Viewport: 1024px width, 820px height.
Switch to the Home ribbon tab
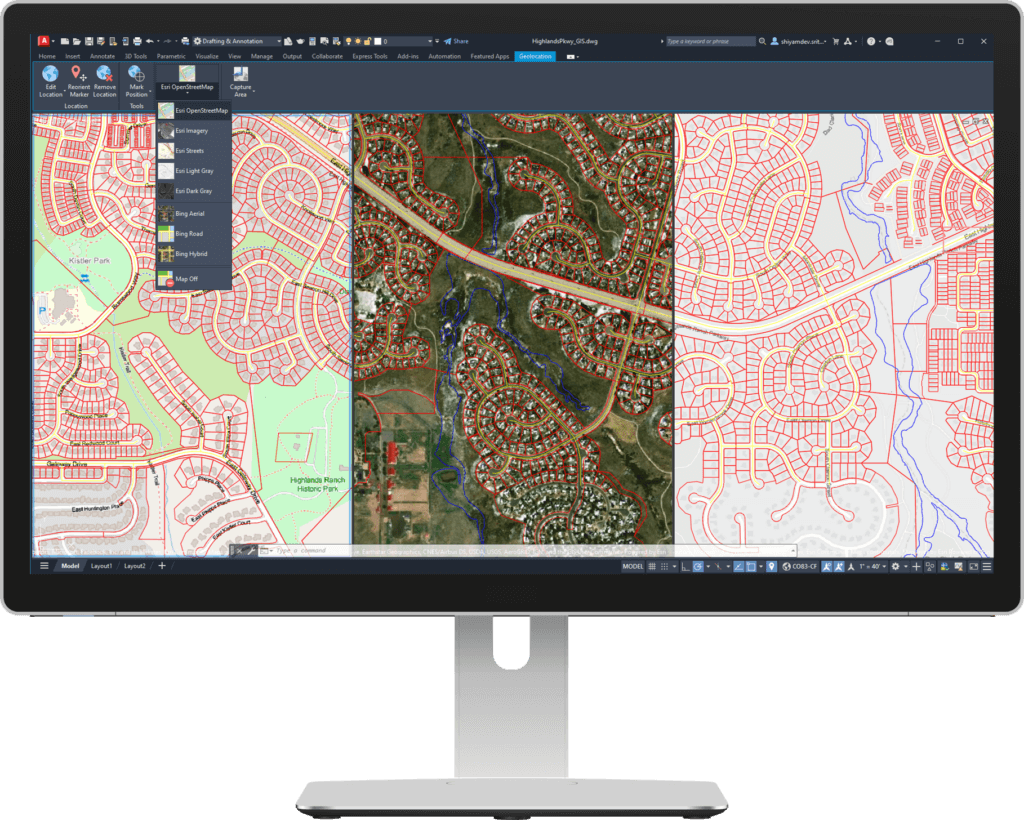tap(47, 56)
